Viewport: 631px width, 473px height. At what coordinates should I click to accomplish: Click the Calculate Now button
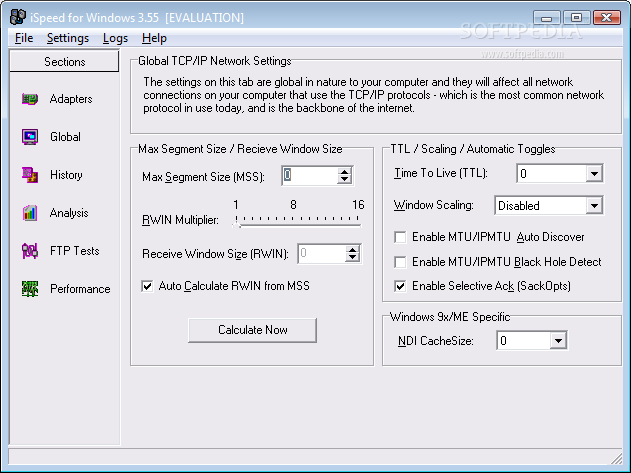[252, 330]
